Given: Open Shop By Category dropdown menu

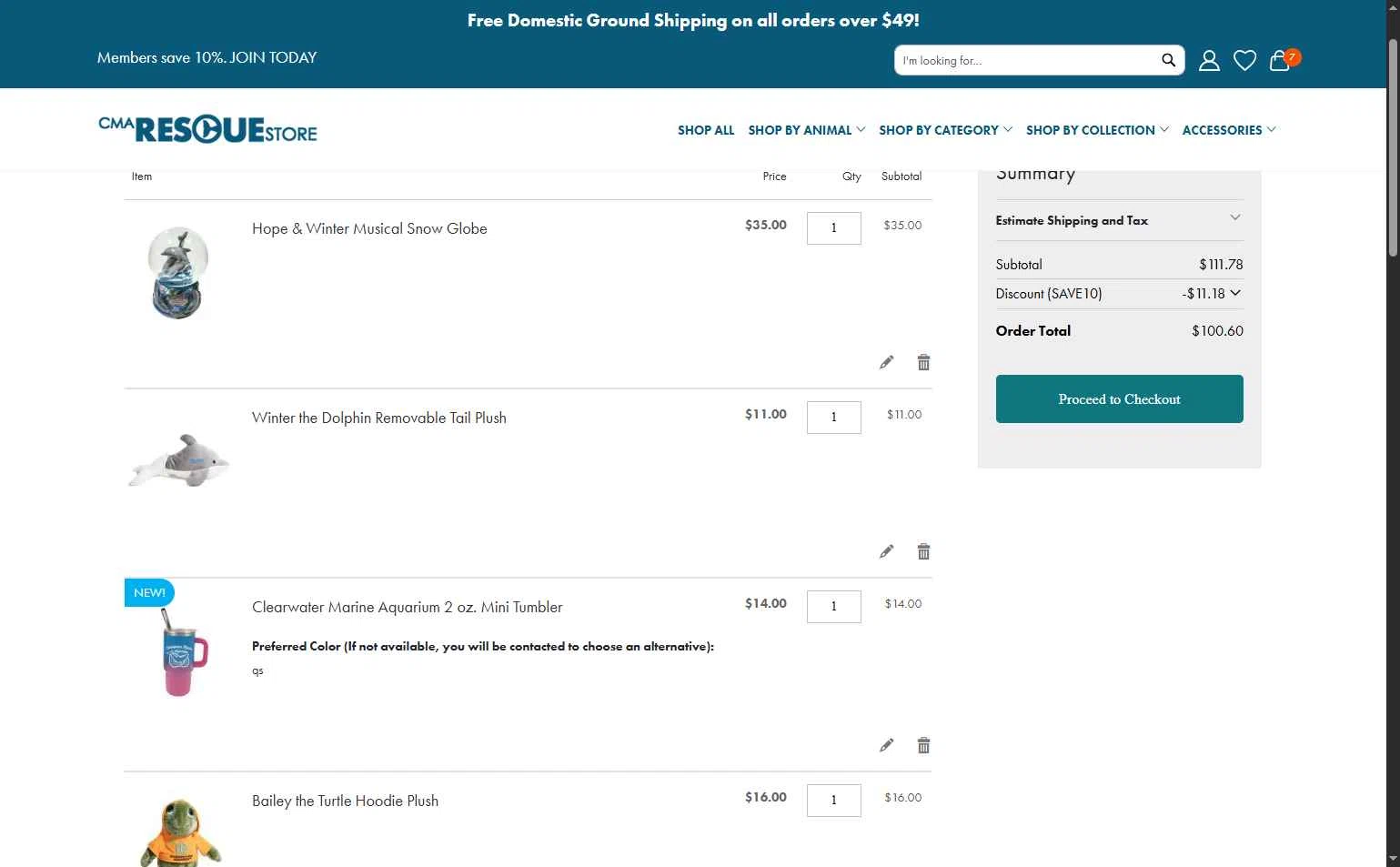Looking at the screenshot, I should pos(945,130).
